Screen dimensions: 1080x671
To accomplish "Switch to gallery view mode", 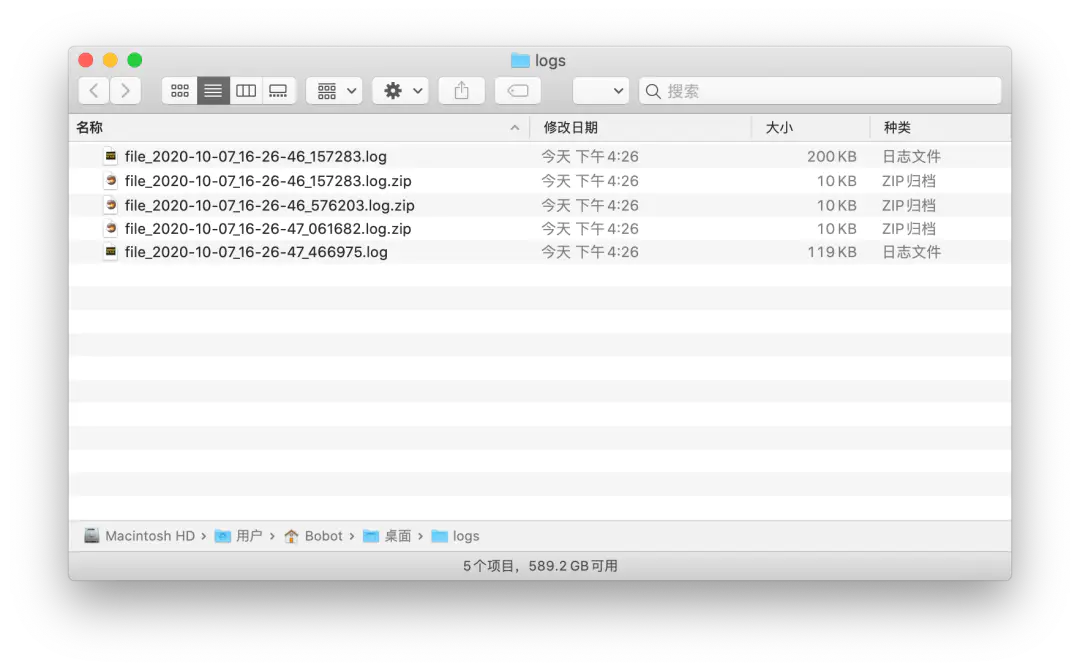I will pyautogui.click(x=278, y=91).
